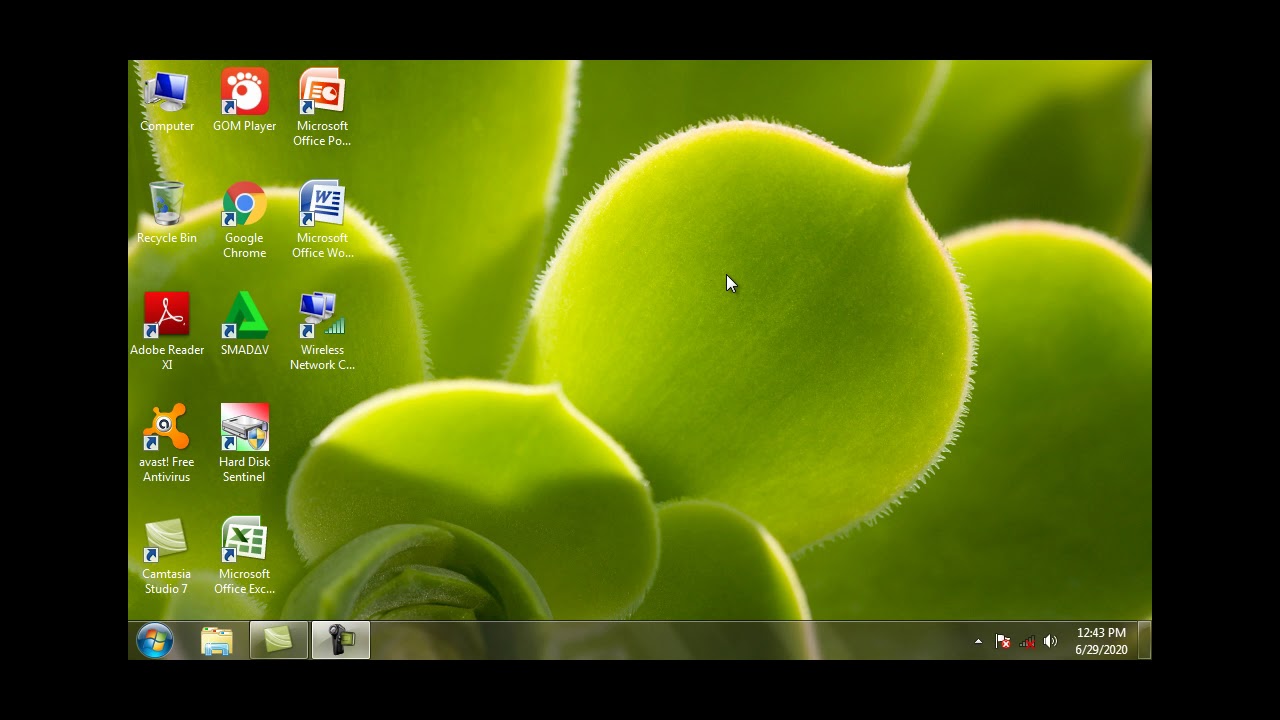Image resolution: width=1280 pixels, height=720 pixels.
Task: Select the Camtasia Studio 7 shortcut
Action: [x=166, y=556]
